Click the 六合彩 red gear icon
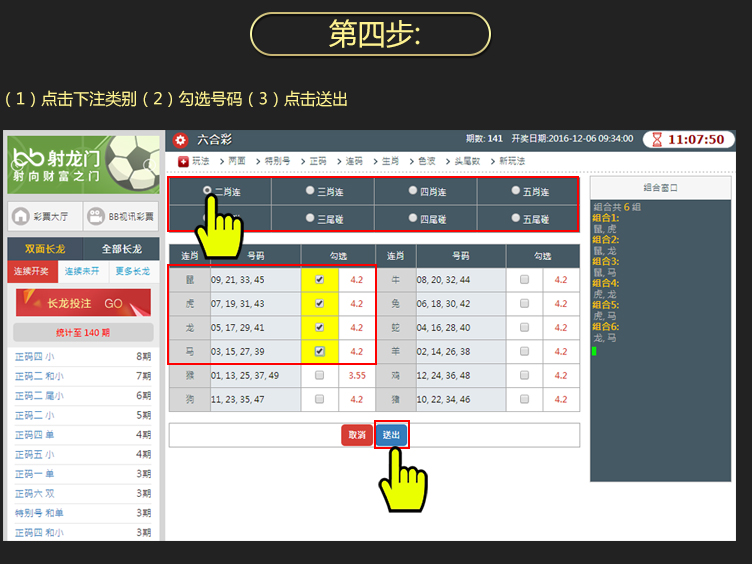Image resolution: width=752 pixels, height=564 pixels. (x=180, y=140)
